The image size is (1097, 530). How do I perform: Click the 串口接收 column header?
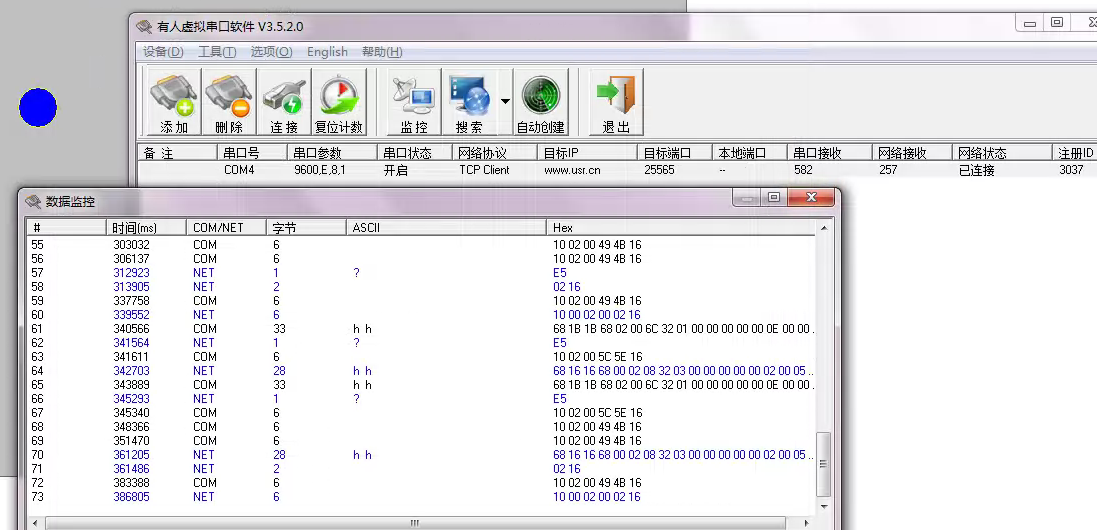coord(829,153)
